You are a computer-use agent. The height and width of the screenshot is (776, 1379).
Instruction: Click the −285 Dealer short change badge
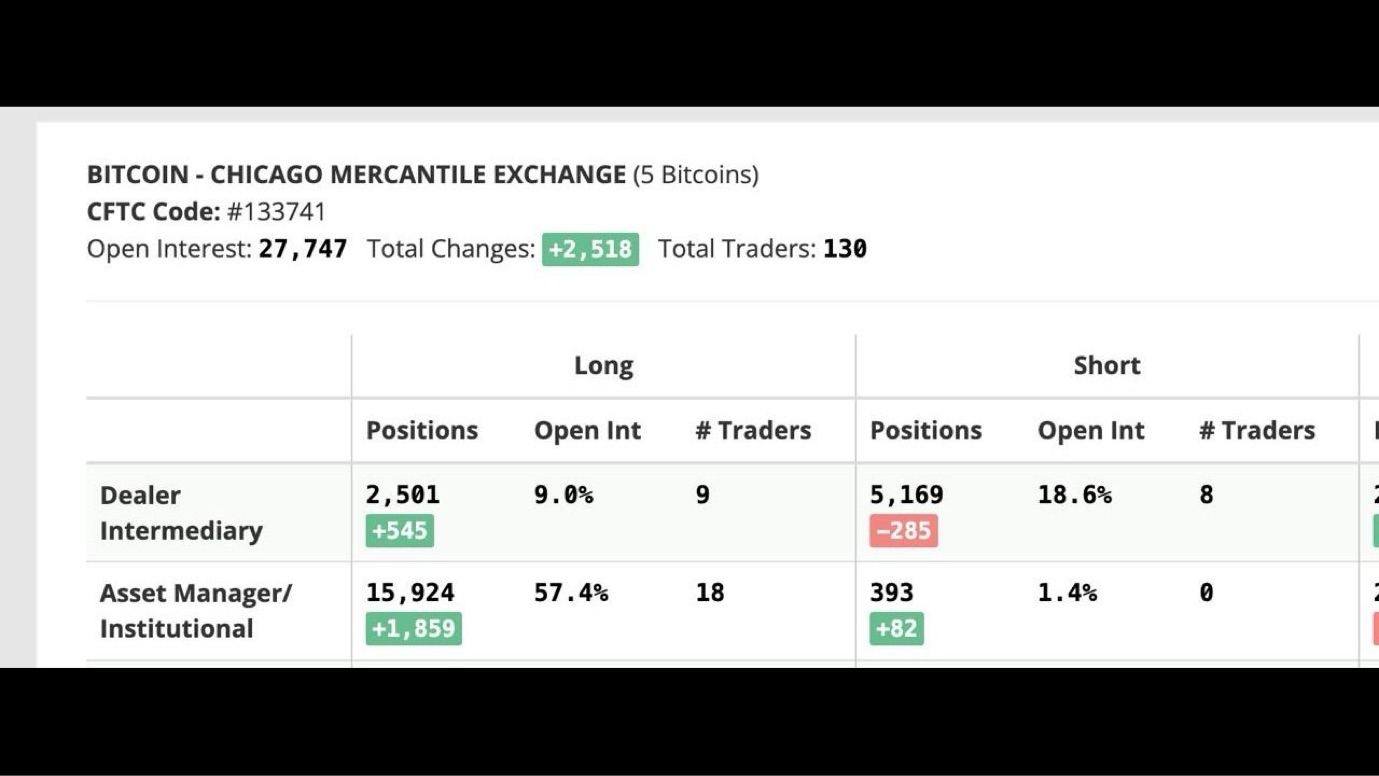pyautogui.click(x=903, y=531)
